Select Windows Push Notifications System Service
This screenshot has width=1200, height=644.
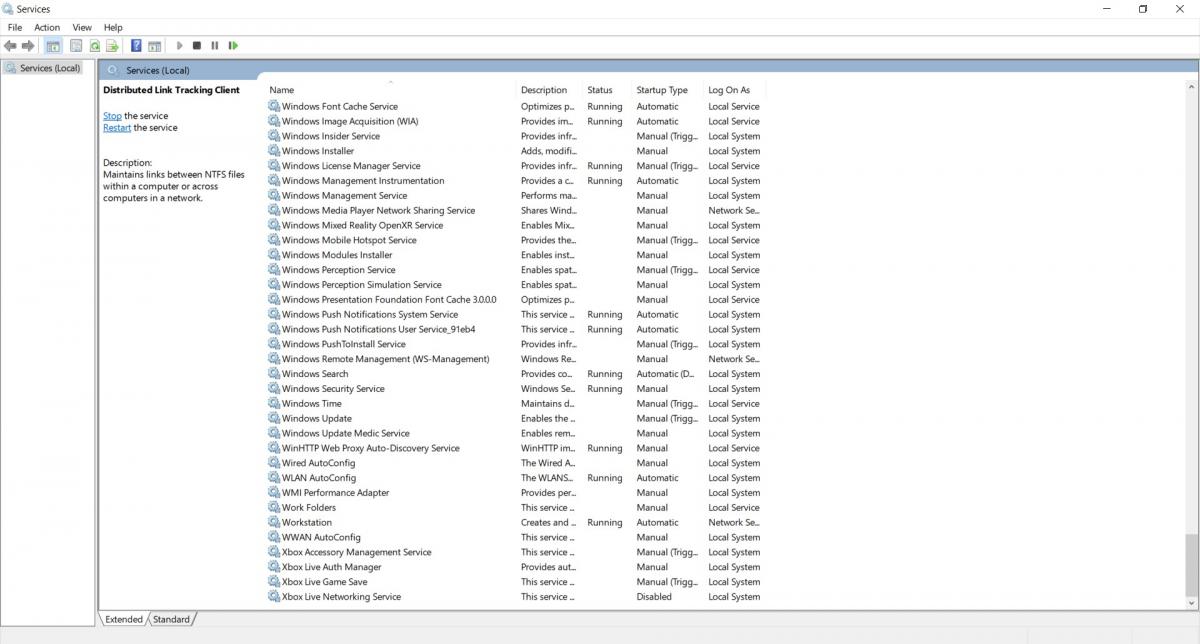pos(515,314)
